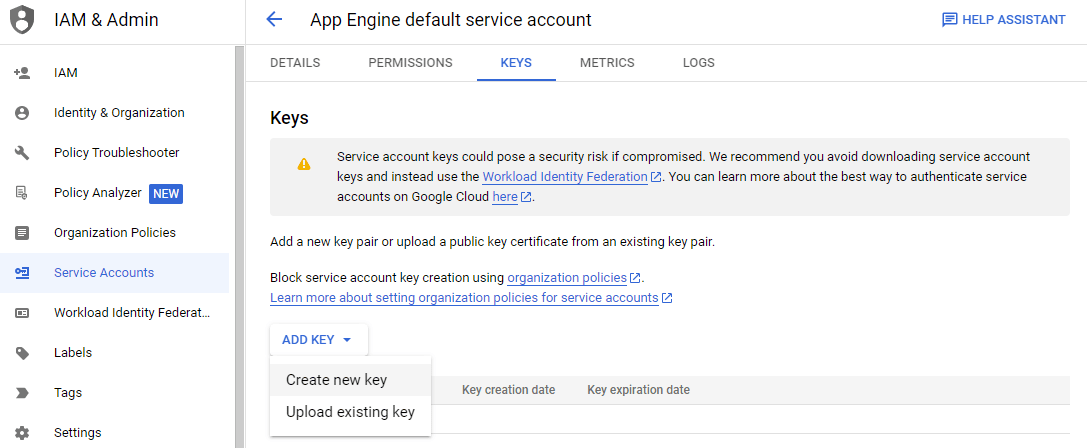
Task: Open the Logs tab
Action: pos(698,63)
